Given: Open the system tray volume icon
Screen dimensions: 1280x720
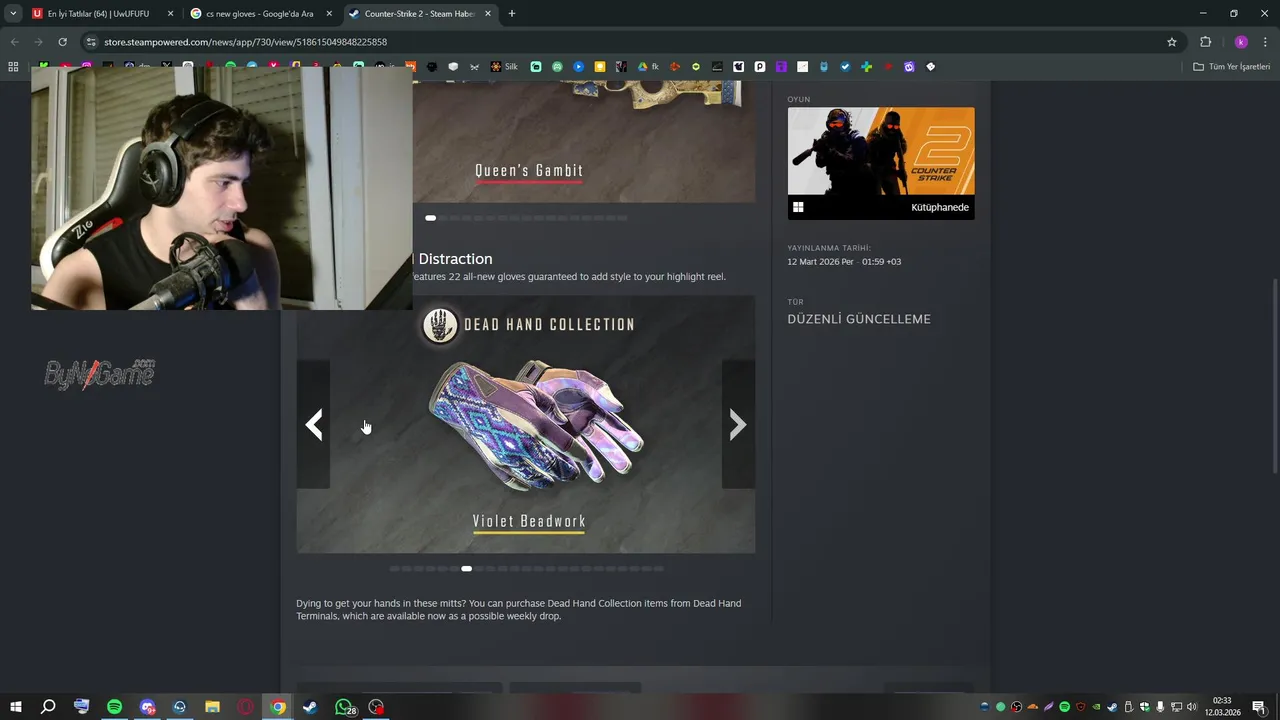Looking at the screenshot, I should [1191, 707].
